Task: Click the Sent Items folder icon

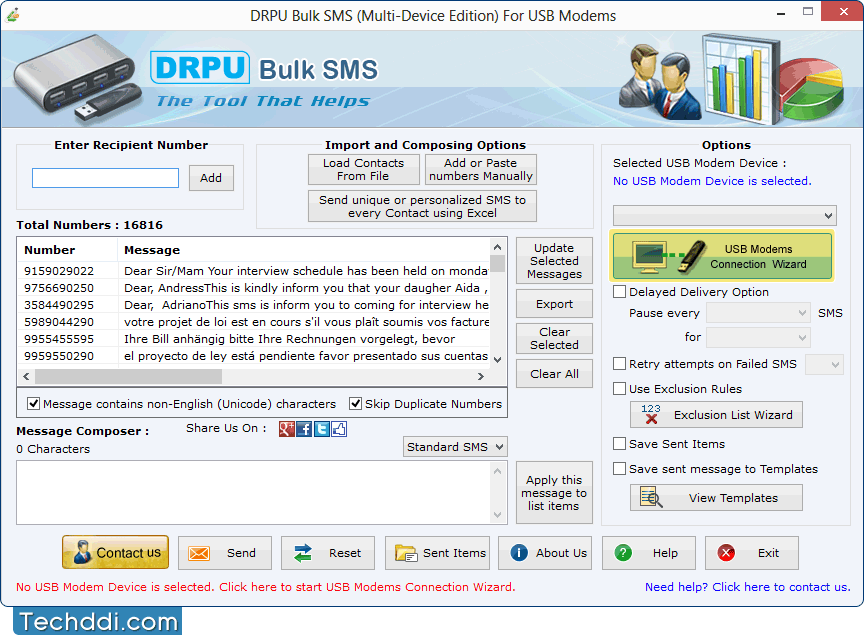Action: (406, 553)
